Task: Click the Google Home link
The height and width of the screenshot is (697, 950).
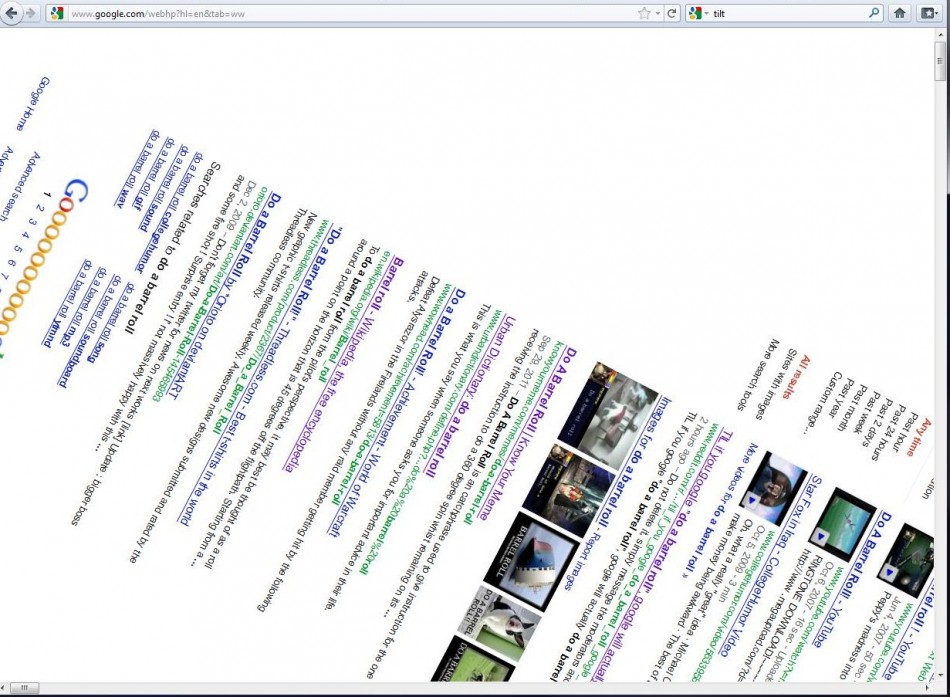Action: [x=33, y=103]
